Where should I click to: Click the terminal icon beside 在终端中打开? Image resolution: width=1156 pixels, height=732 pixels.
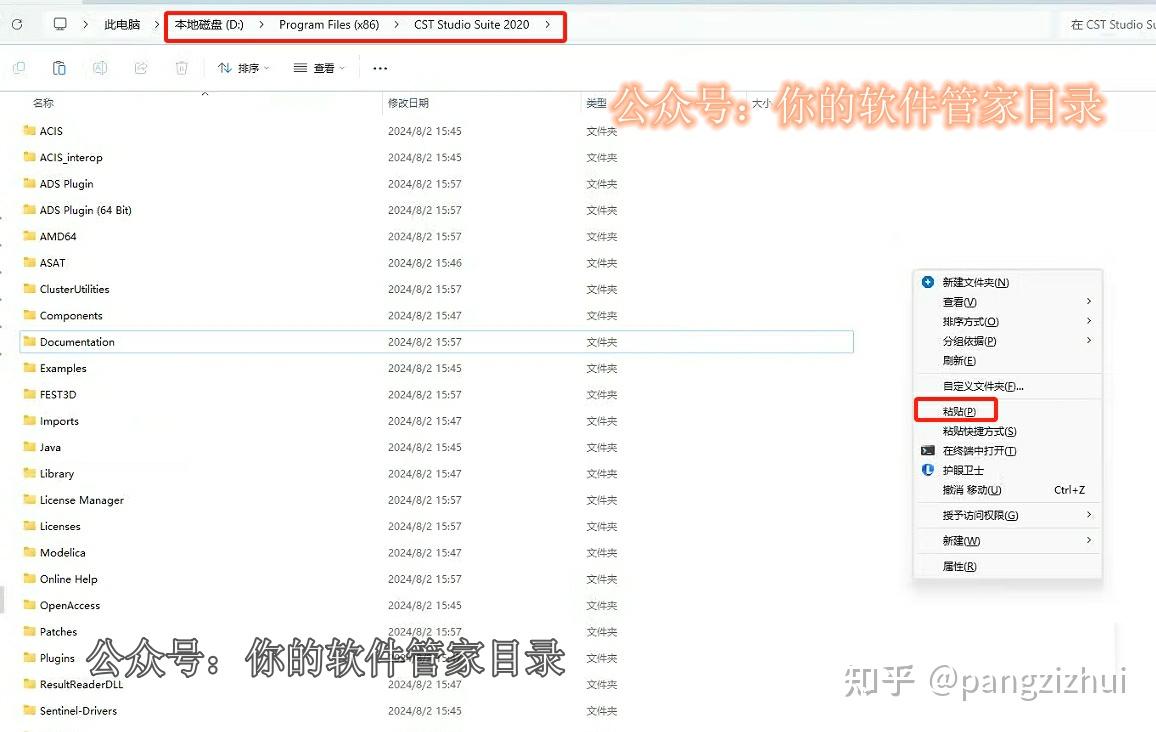click(927, 450)
